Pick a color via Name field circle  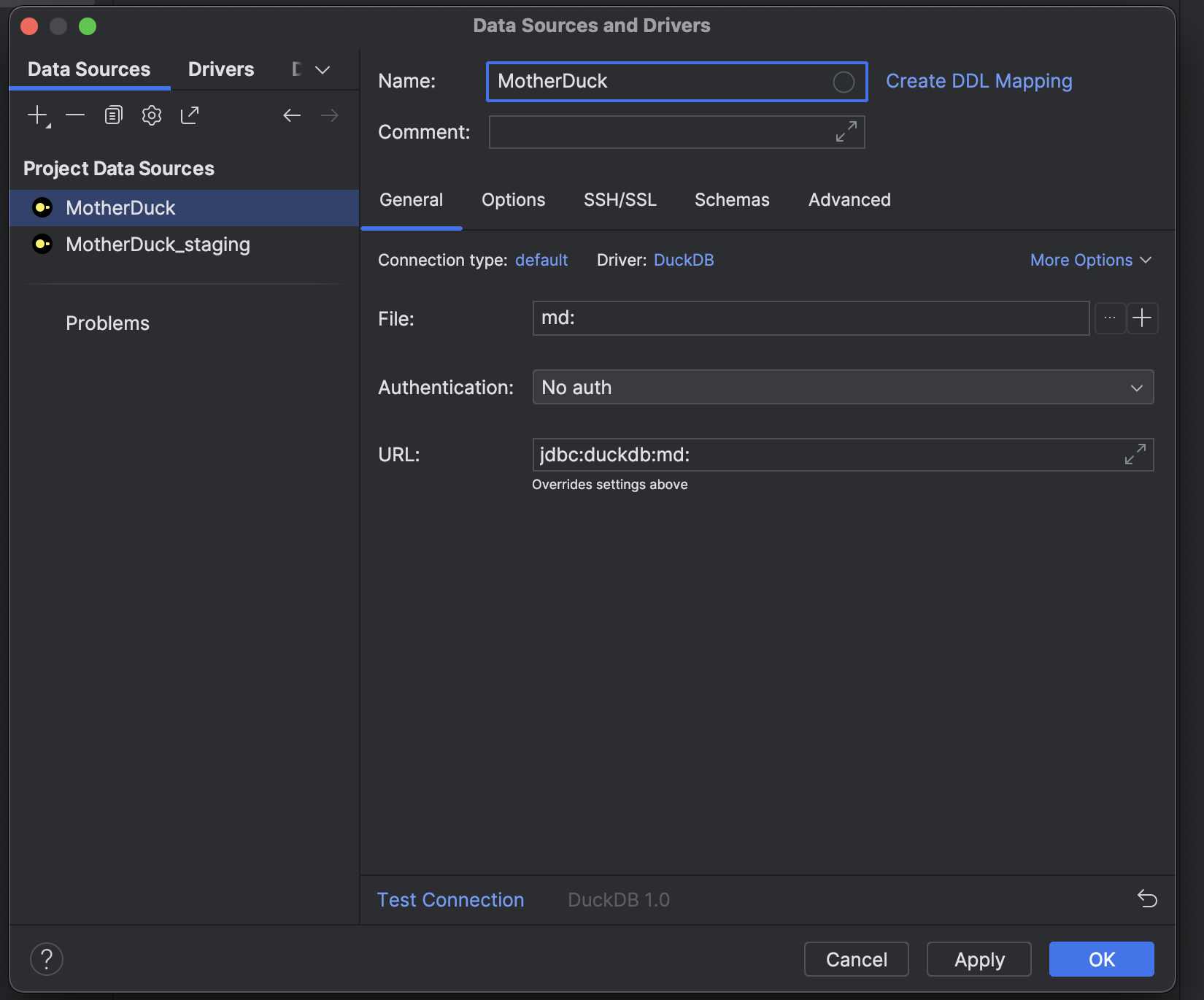(844, 82)
